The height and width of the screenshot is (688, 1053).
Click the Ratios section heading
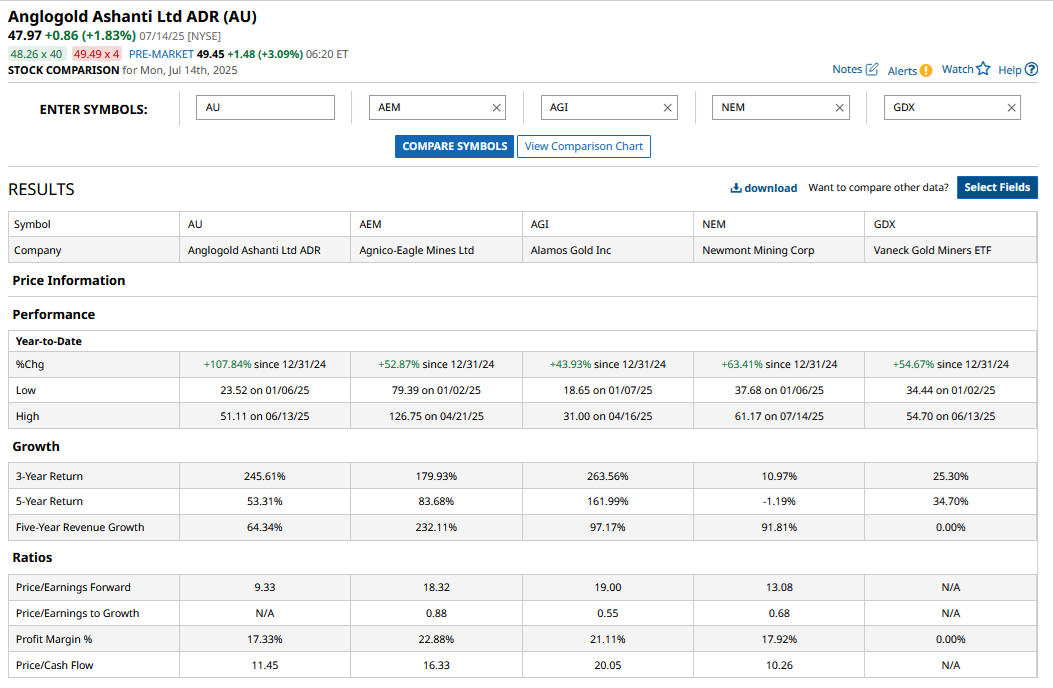(x=32, y=558)
